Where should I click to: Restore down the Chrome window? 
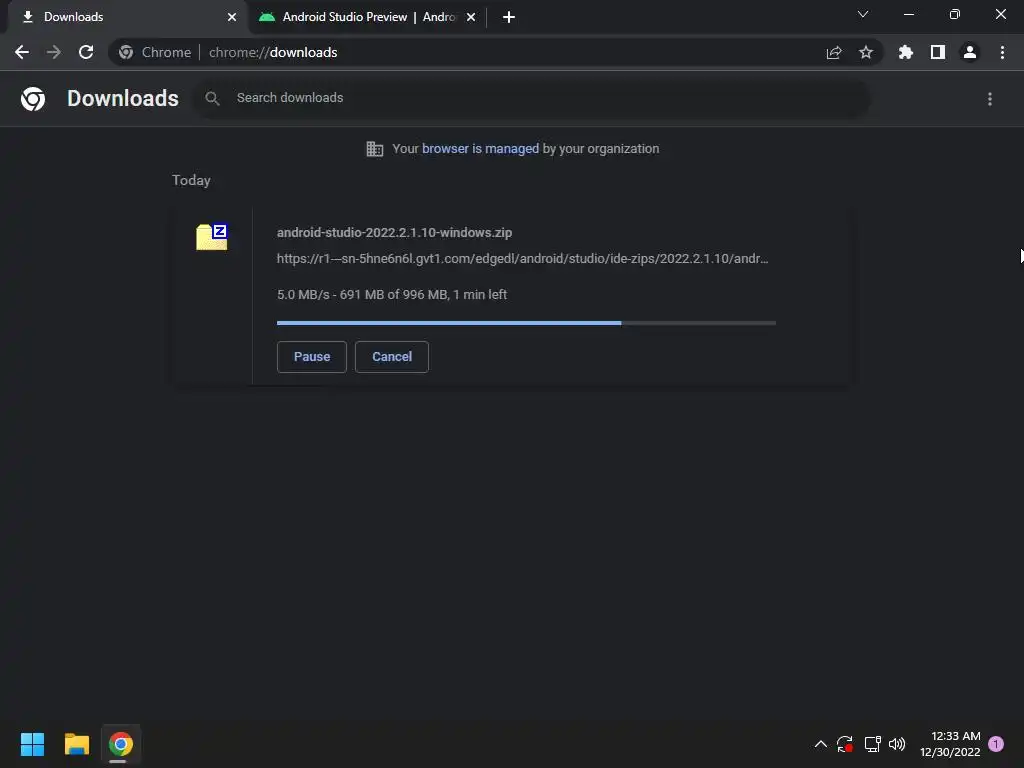[955, 14]
